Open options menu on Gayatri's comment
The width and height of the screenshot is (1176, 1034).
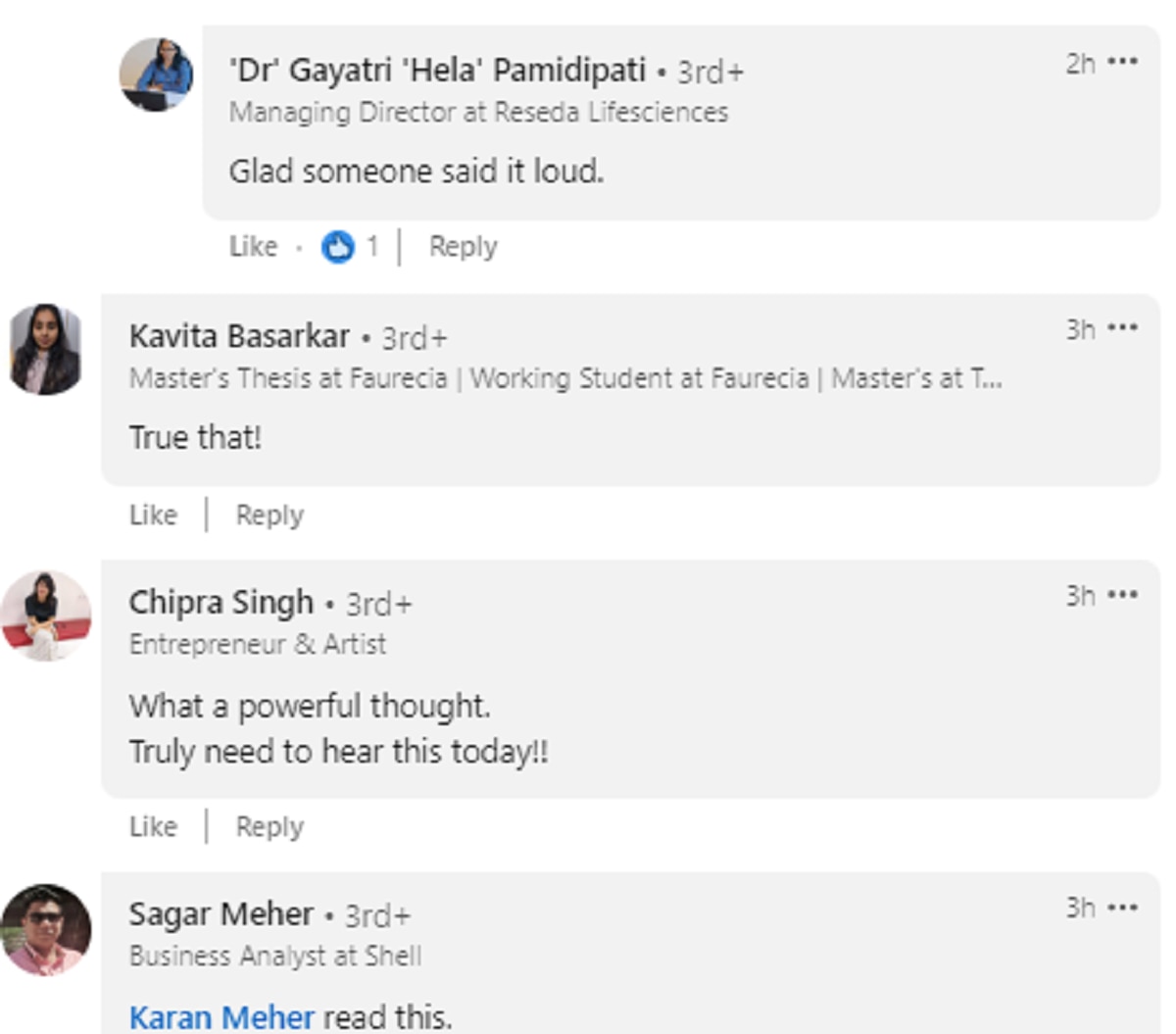tap(1122, 62)
